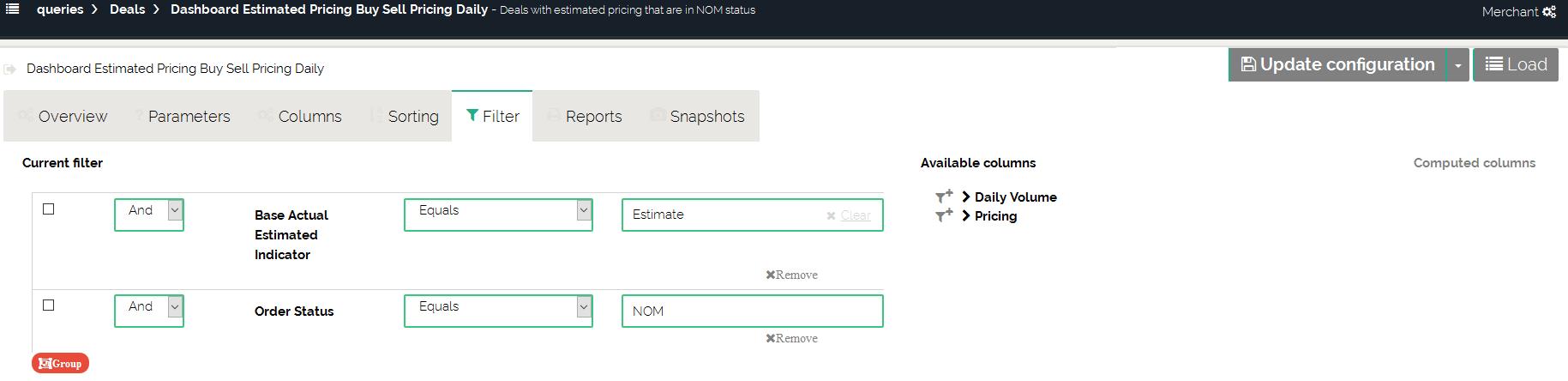Check the Base Actual Estimated Indicator checkbox
This screenshot has width=1568, height=381.
[49, 209]
